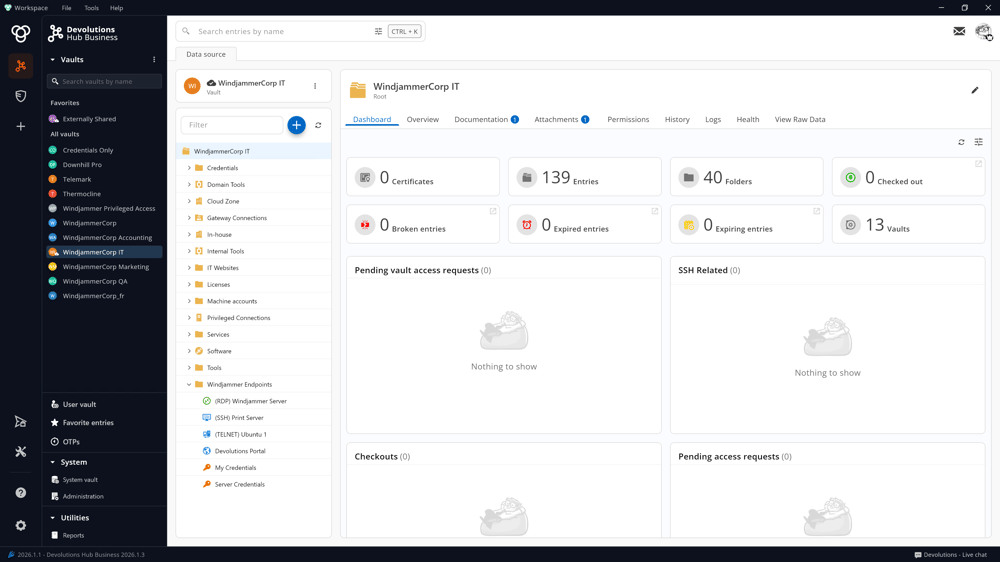Open the send icon in sidebar
This screenshot has width=1000, height=562.
20,422
